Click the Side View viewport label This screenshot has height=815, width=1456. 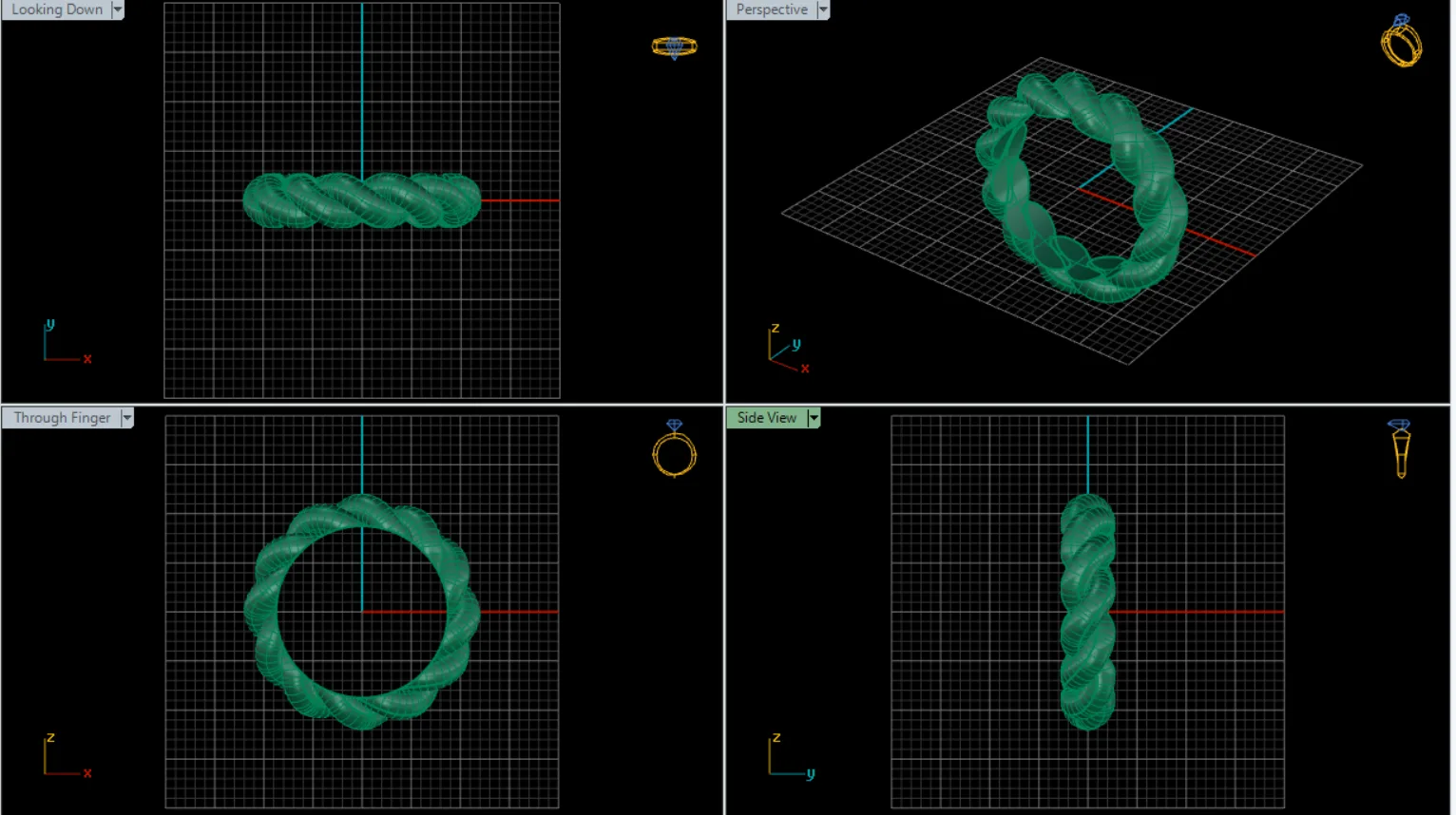(x=767, y=418)
